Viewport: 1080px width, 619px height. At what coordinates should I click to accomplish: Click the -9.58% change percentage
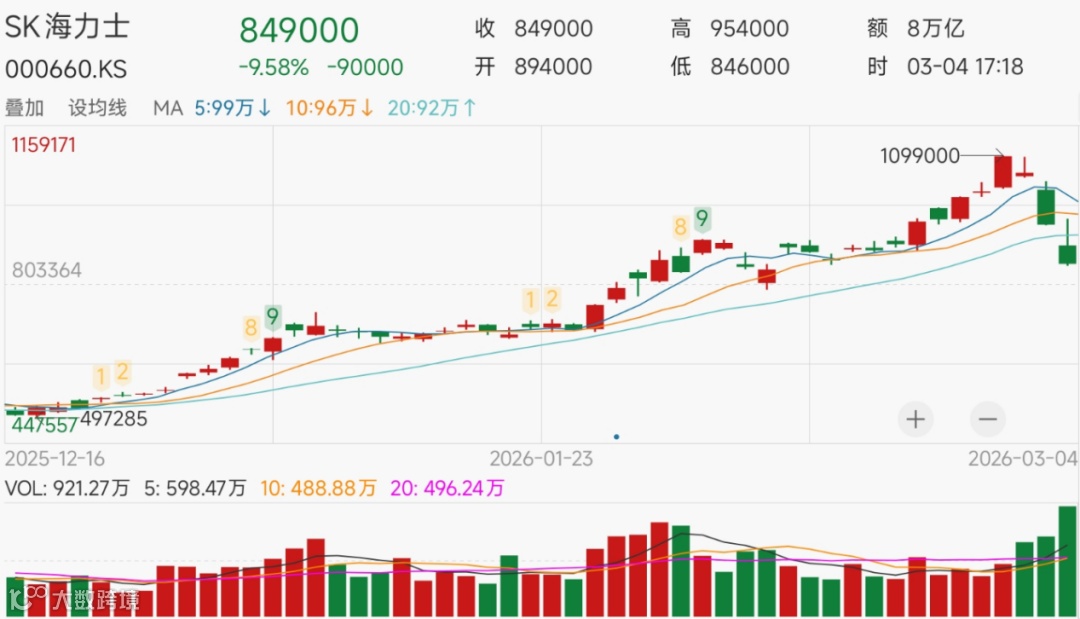tap(273, 67)
